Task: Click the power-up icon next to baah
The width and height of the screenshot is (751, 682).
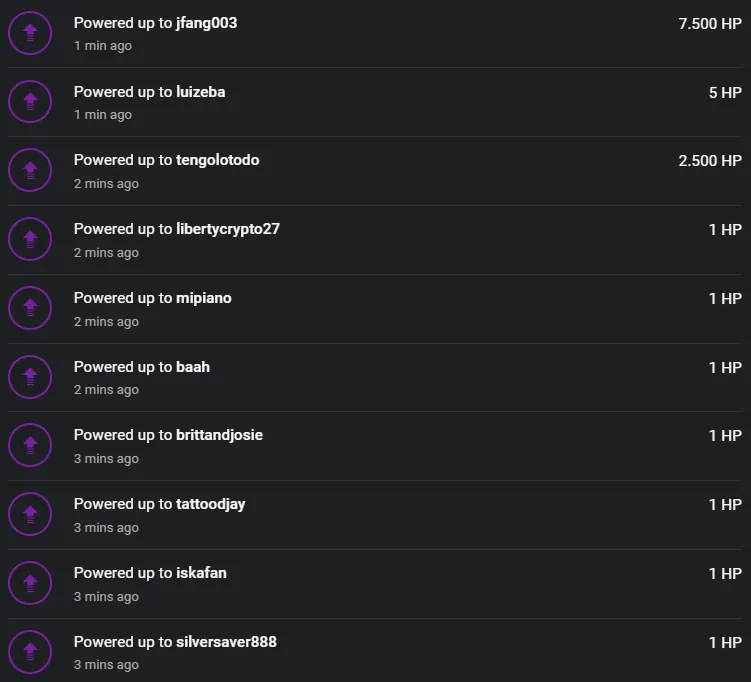Action: pos(30,377)
